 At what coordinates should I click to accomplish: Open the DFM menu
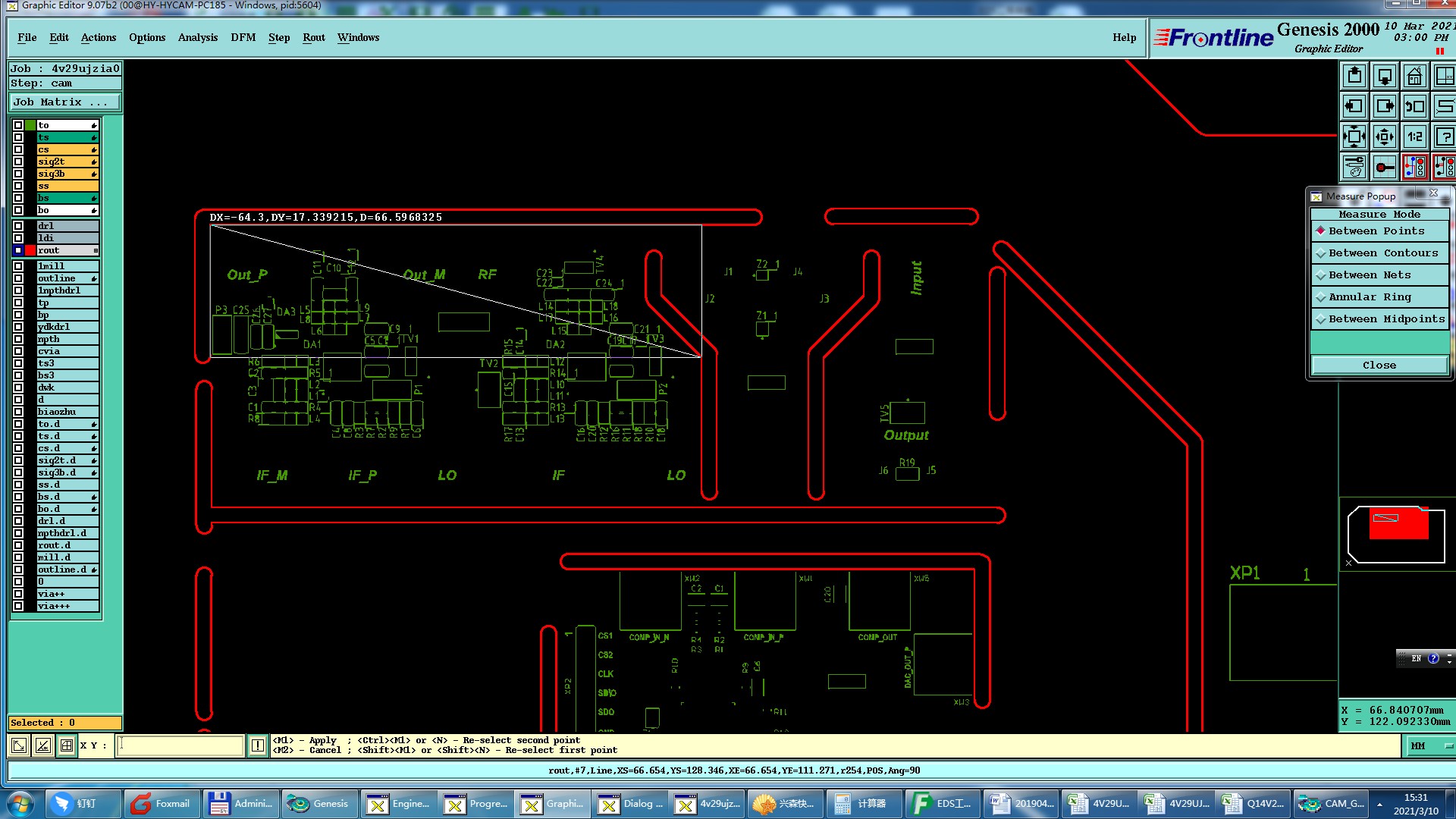coord(243,37)
